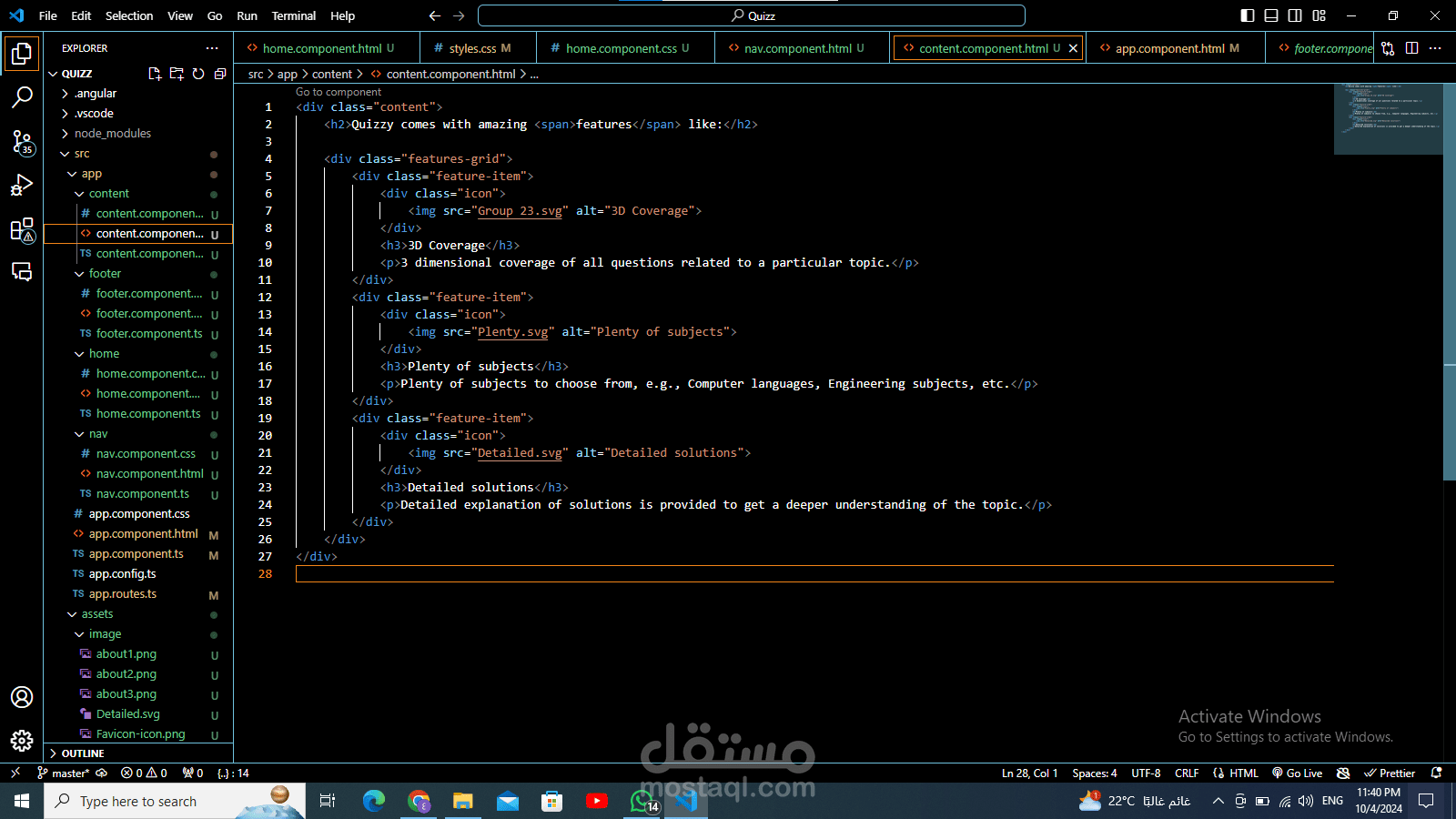Refresh the Explorer file tree
This screenshot has width=1456, height=819.
point(198,74)
